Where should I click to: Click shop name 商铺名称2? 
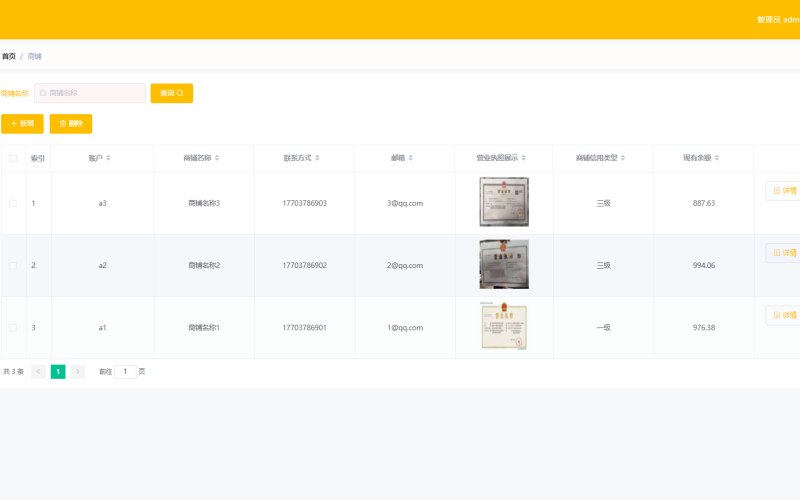pyautogui.click(x=204, y=265)
